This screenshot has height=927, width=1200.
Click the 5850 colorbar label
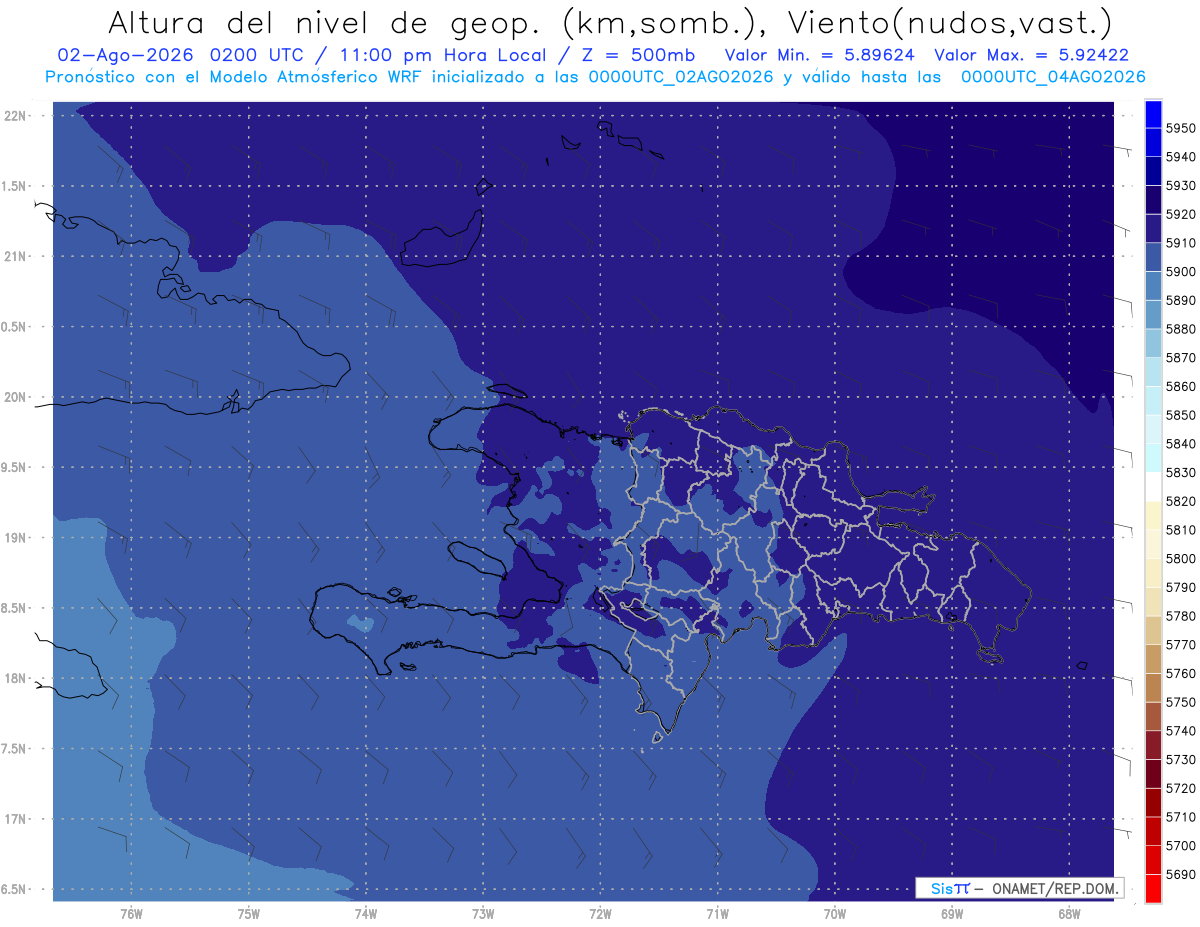(1181, 415)
